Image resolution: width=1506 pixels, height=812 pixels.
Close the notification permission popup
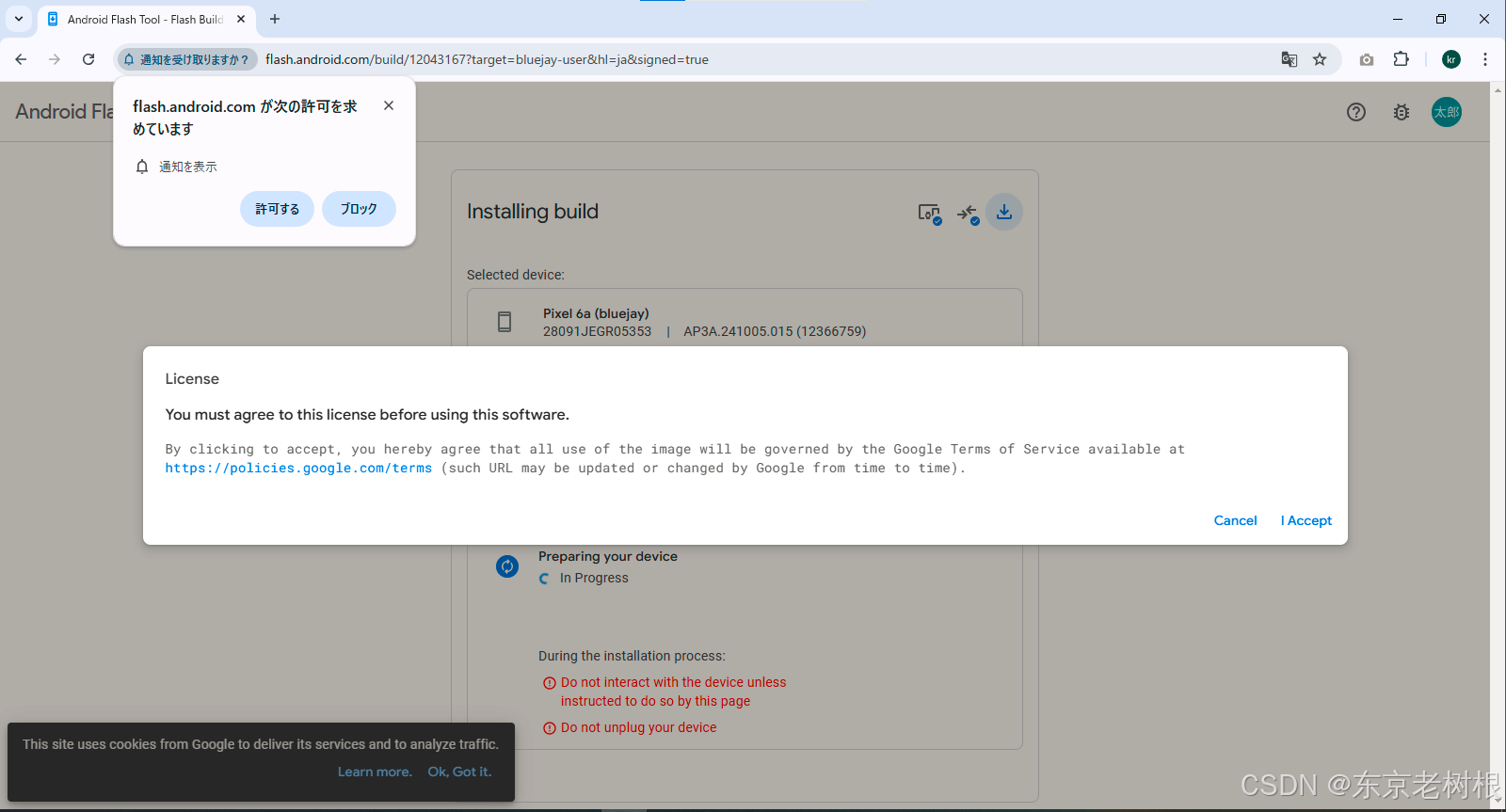[389, 105]
